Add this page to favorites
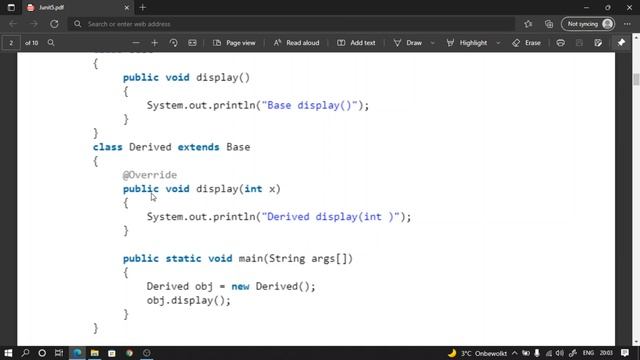 tap(528, 24)
